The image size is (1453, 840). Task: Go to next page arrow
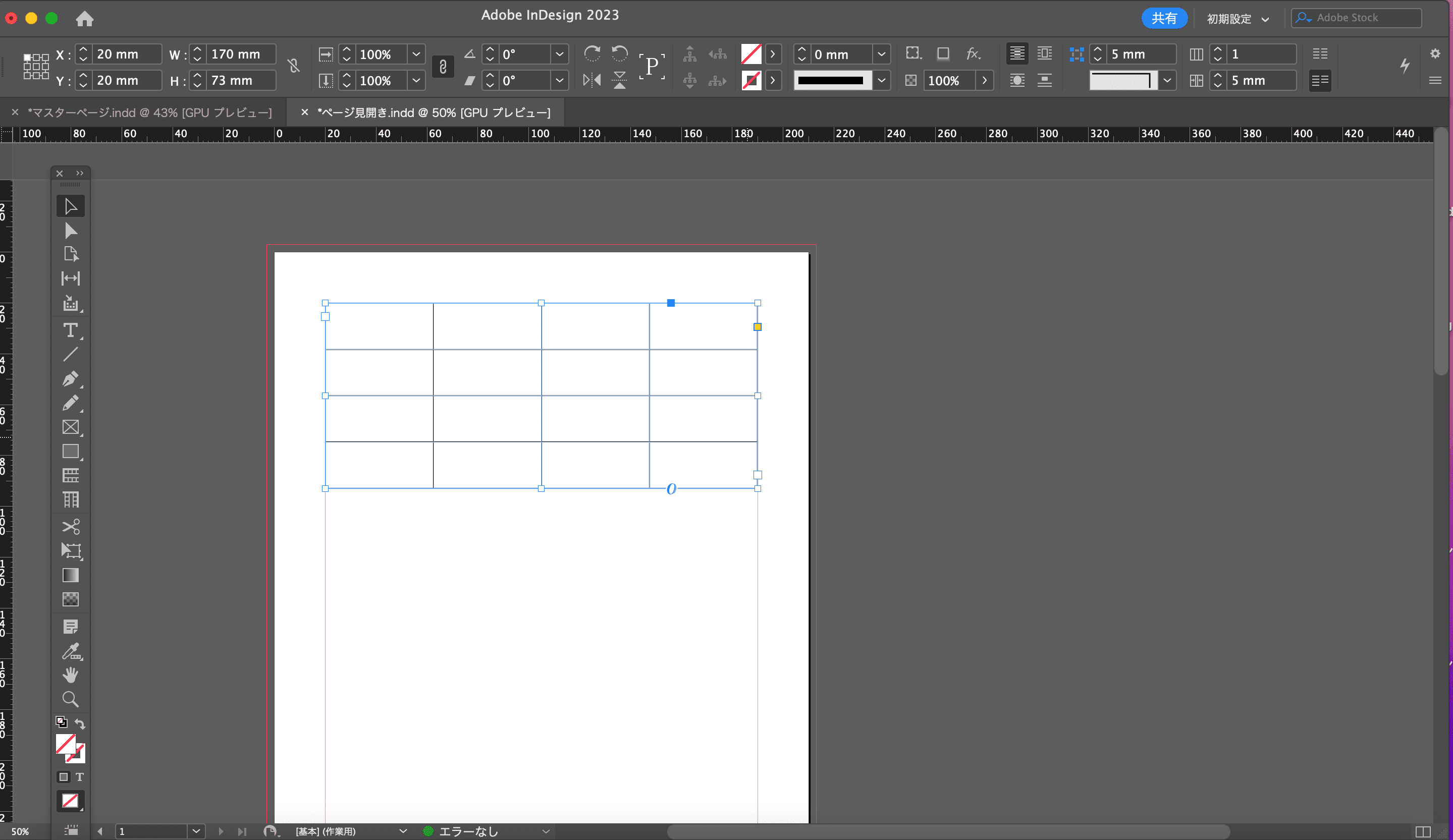pyautogui.click(x=221, y=831)
